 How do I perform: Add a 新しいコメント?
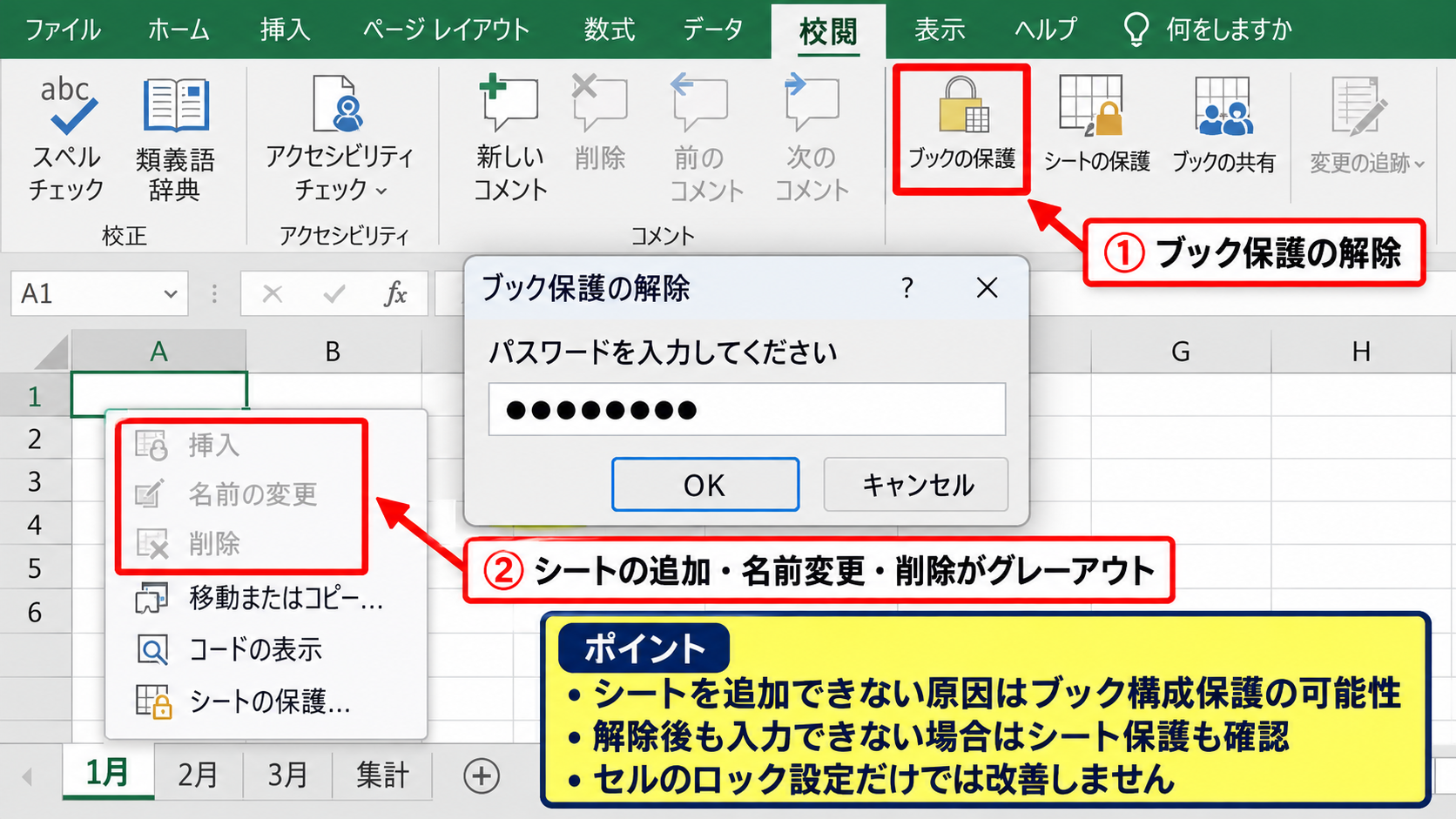point(509,139)
